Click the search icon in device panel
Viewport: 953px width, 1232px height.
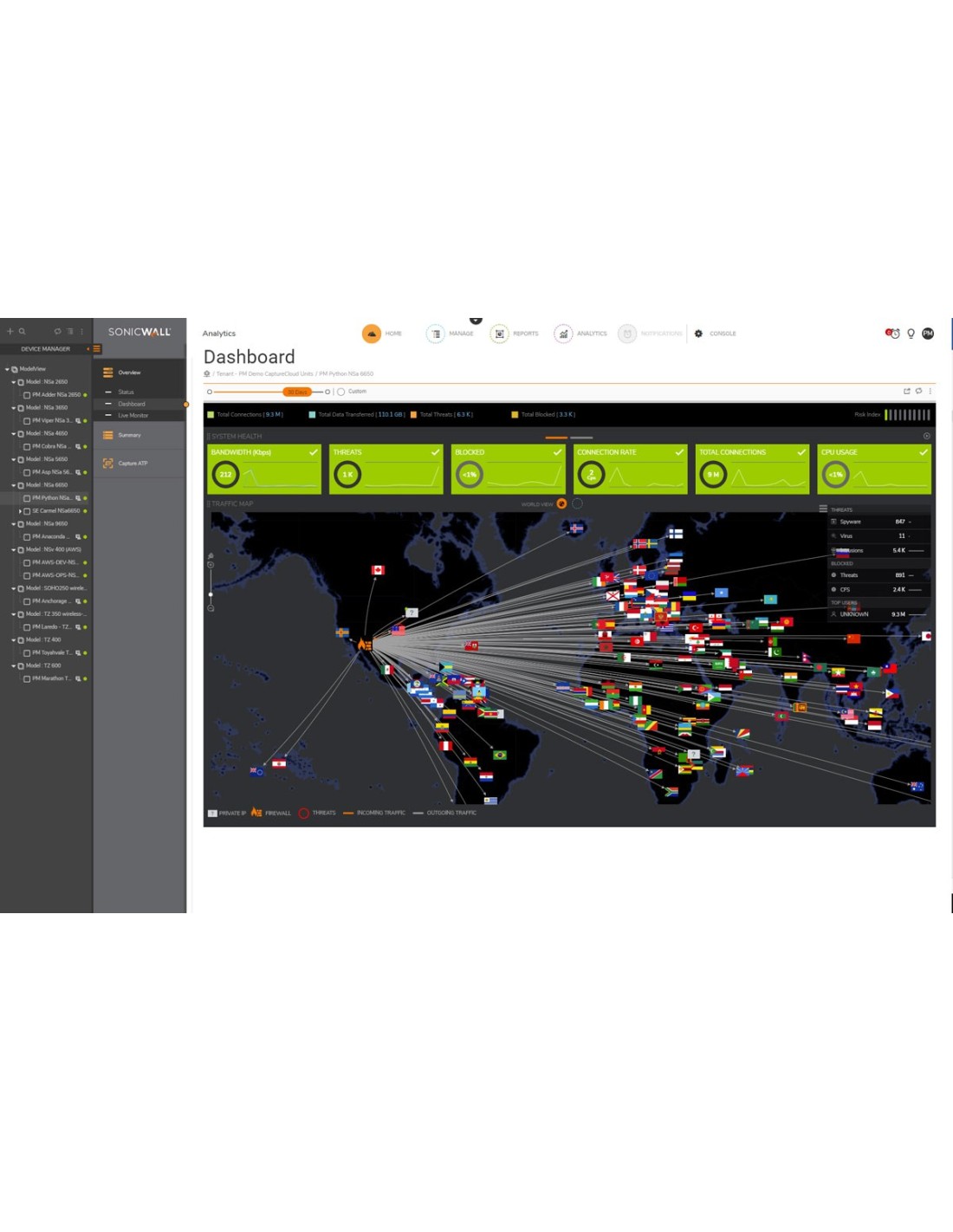pos(22,331)
